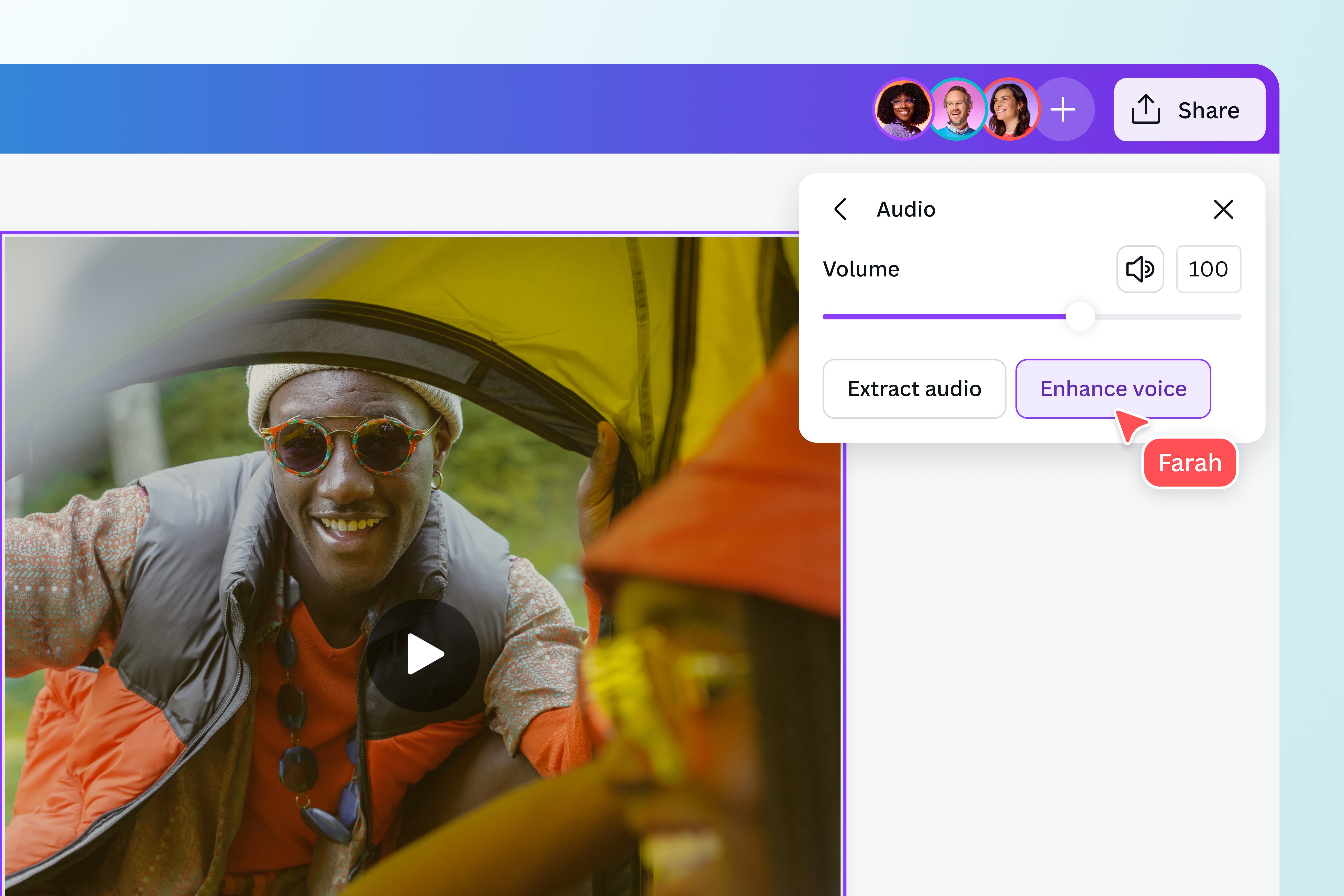
Task: Click the Volume label
Action: (861, 269)
